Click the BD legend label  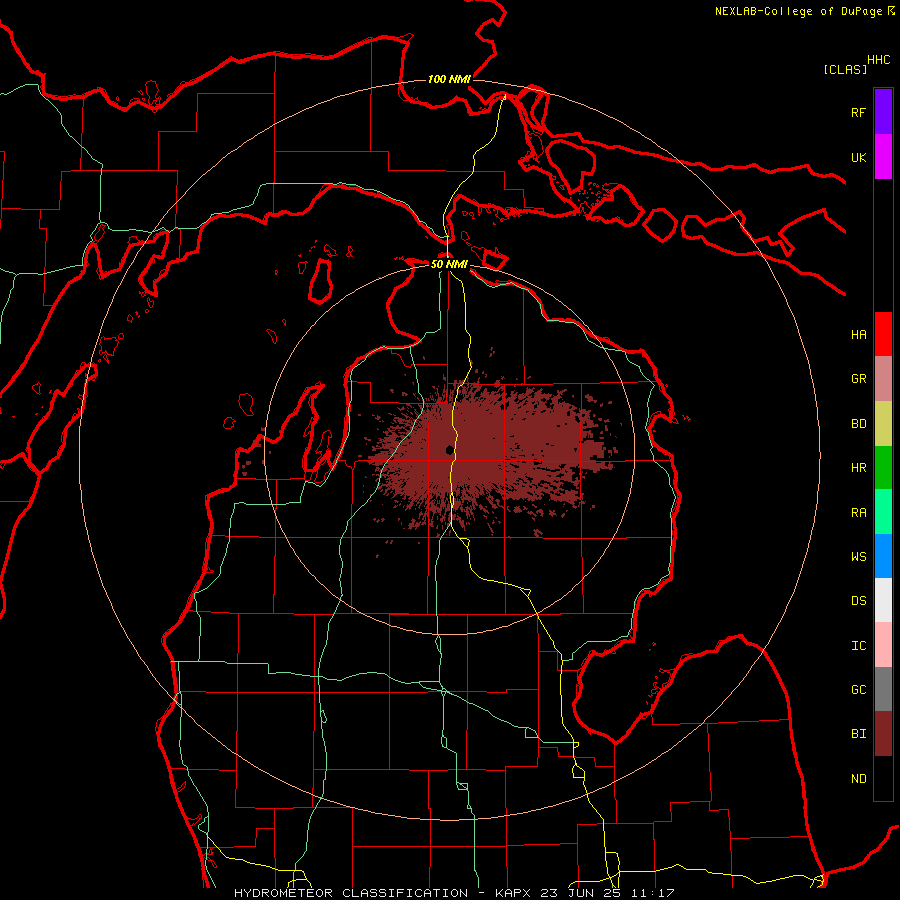[x=859, y=424]
